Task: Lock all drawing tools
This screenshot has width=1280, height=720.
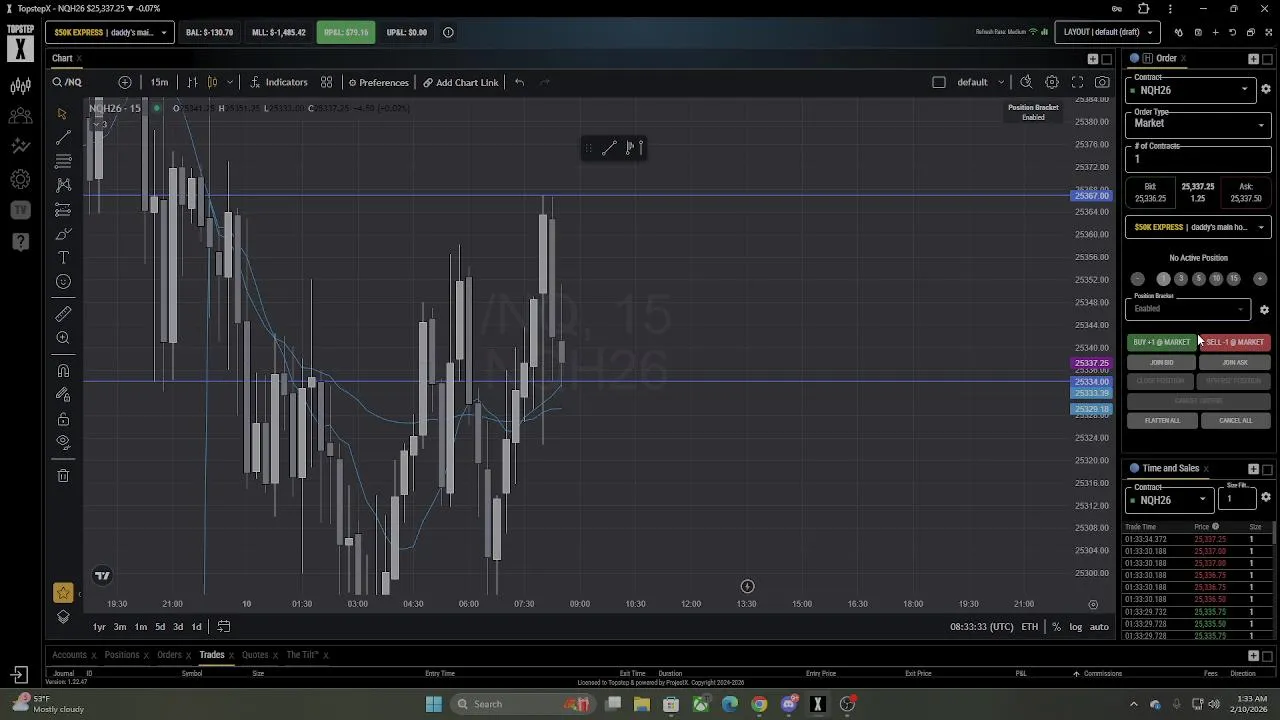Action: [x=63, y=419]
